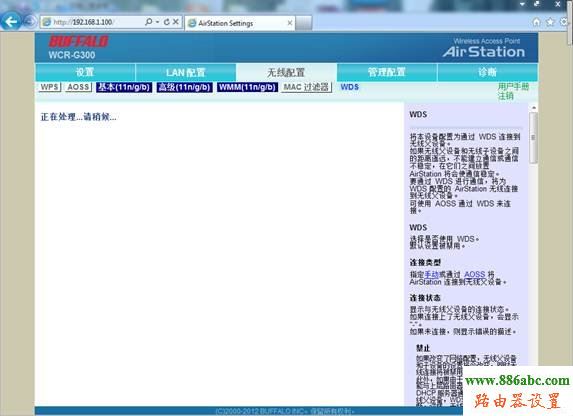Screen dimensions: 573x416
Task: Open the browser tools gear icon
Action: pyautogui.click(x=563, y=22)
